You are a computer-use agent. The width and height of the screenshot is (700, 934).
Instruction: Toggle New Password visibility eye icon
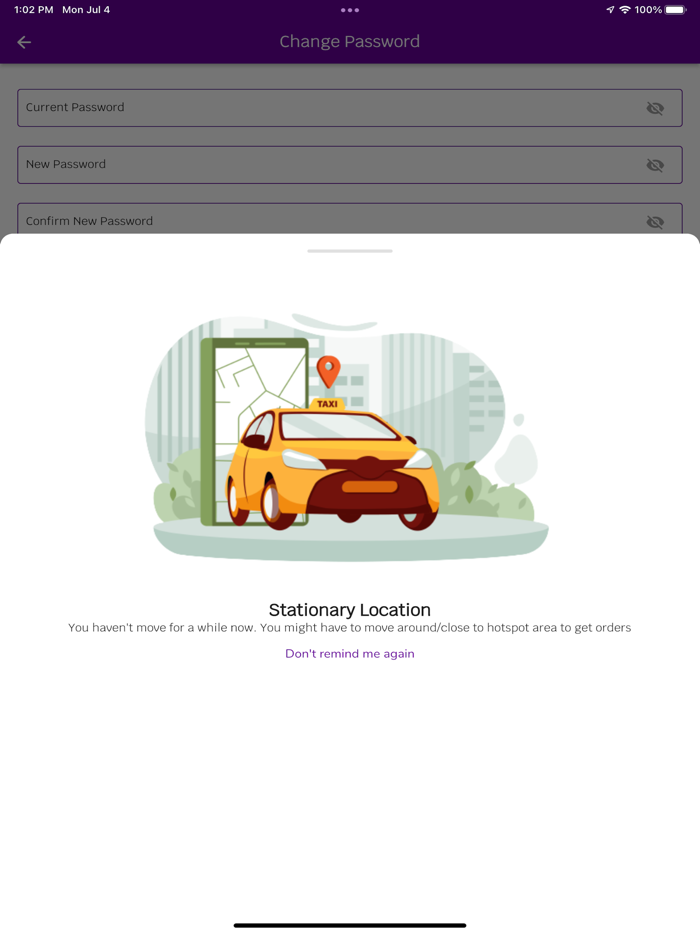(x=655, y=165)
